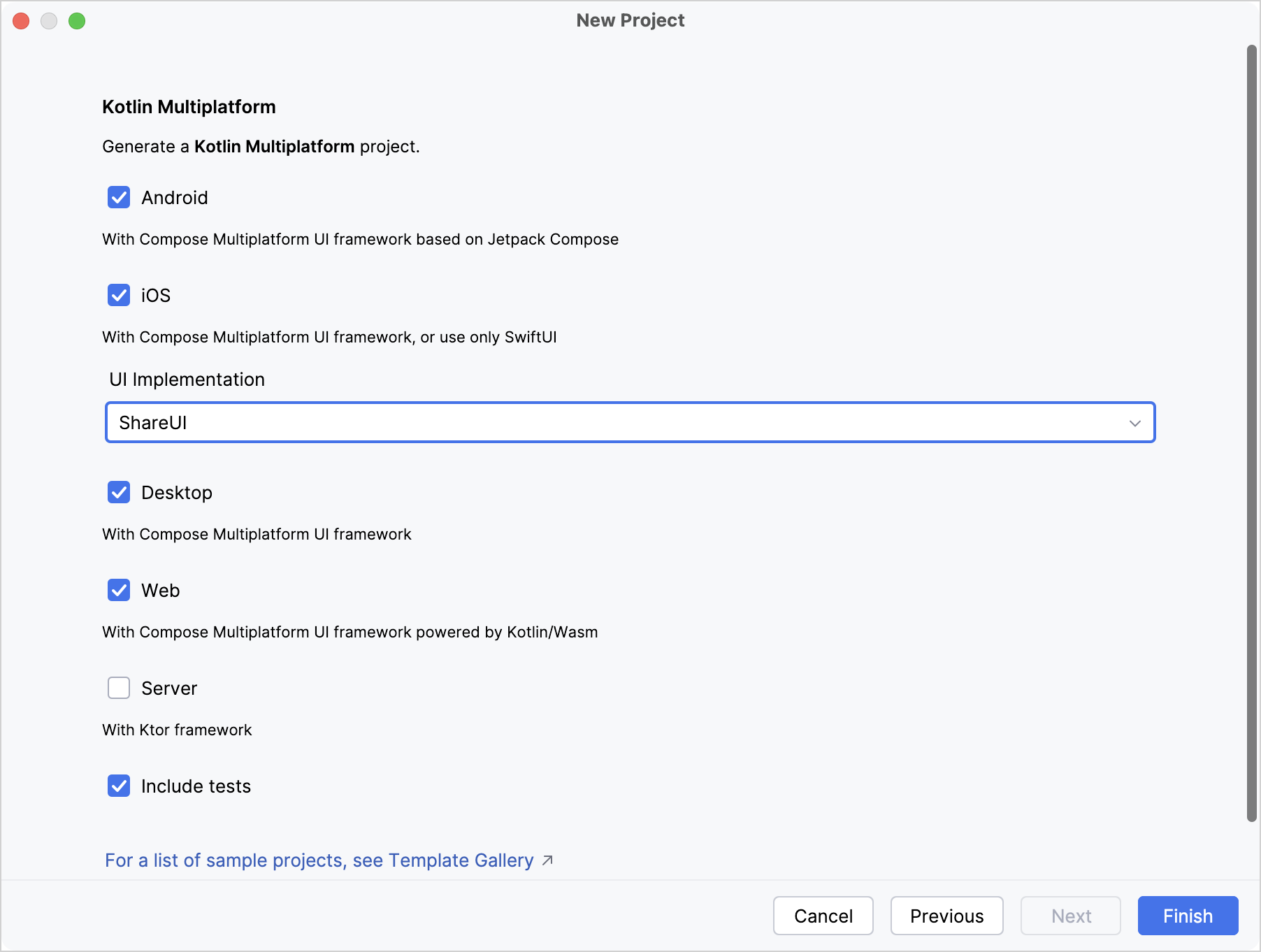Image resolution: width=1261 pixels, height=952 pixels.
Task: Click the ShareUI dropdown chevron
Action: point(1136,422)
